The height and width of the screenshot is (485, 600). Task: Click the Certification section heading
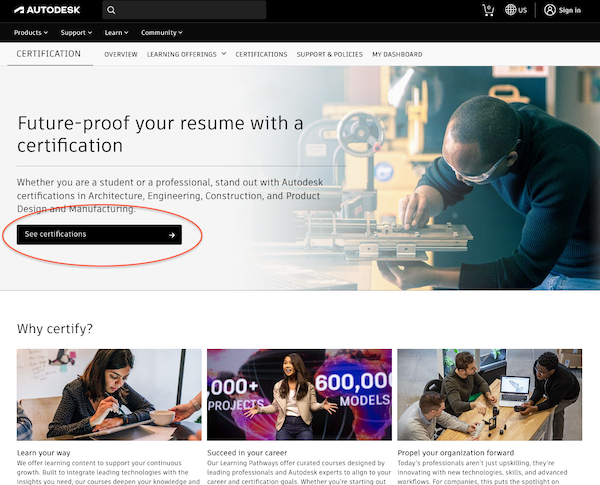click(x=49, y=54)
